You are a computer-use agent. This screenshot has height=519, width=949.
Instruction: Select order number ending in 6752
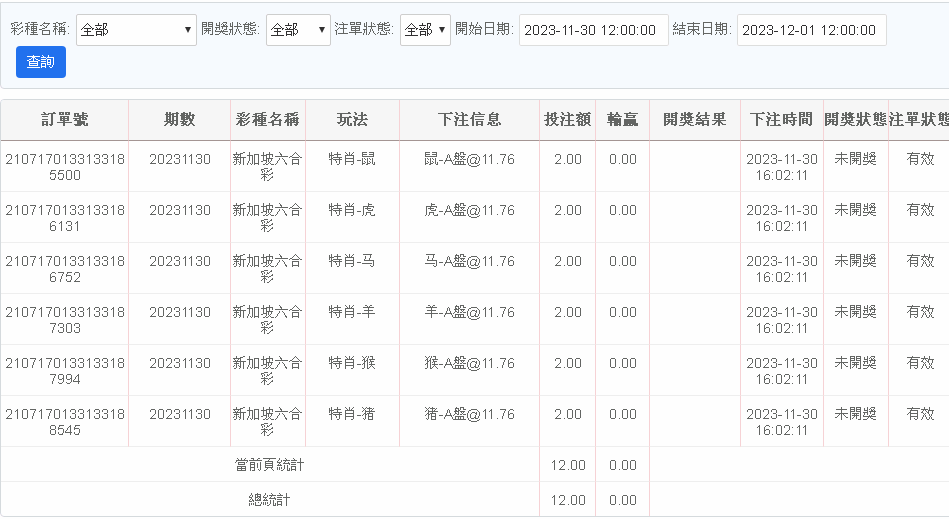pyautogui.click(x=65, y=269)
